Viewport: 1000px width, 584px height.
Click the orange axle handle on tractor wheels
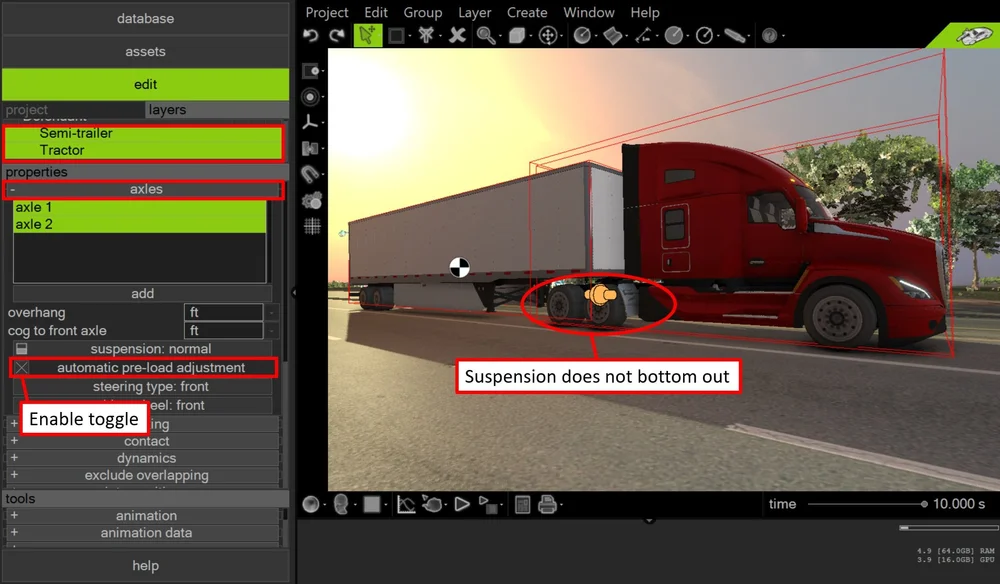[x=600, y=295]
